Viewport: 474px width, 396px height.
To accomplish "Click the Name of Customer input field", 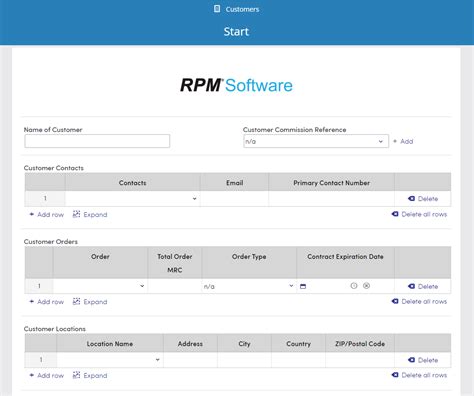I will pos(97,141).
